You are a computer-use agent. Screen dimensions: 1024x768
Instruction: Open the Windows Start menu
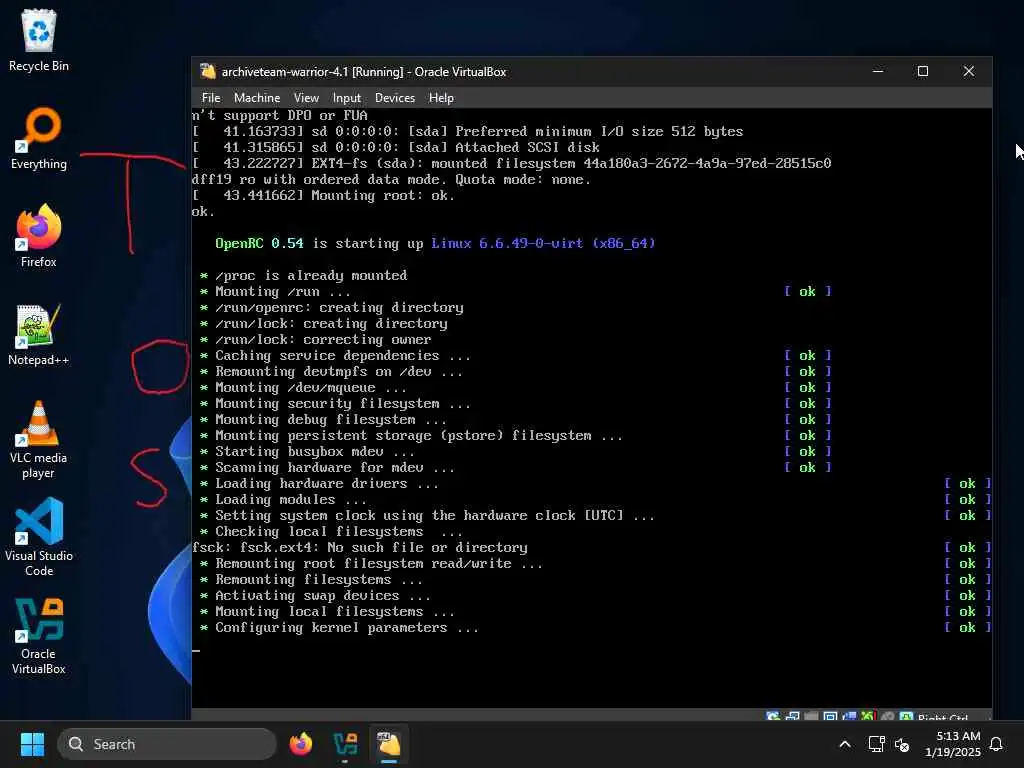[x=32, y=744]
